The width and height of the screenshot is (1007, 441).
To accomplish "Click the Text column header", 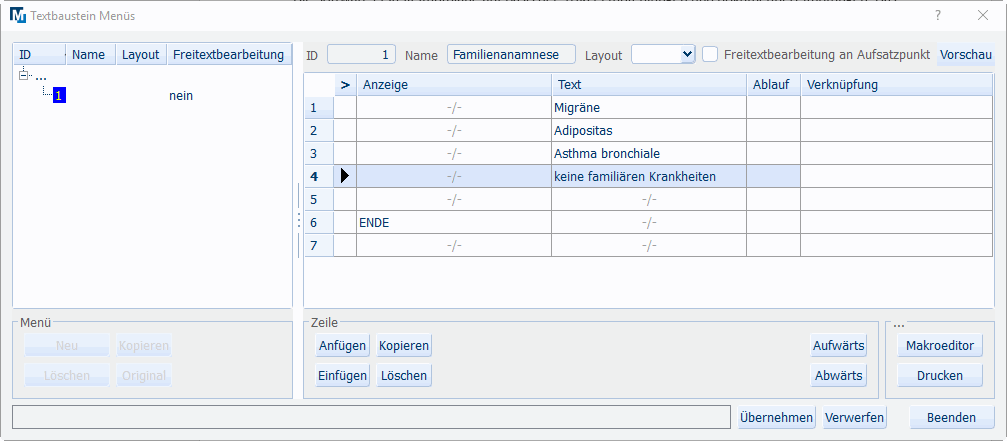I will (x=649, y=84).
